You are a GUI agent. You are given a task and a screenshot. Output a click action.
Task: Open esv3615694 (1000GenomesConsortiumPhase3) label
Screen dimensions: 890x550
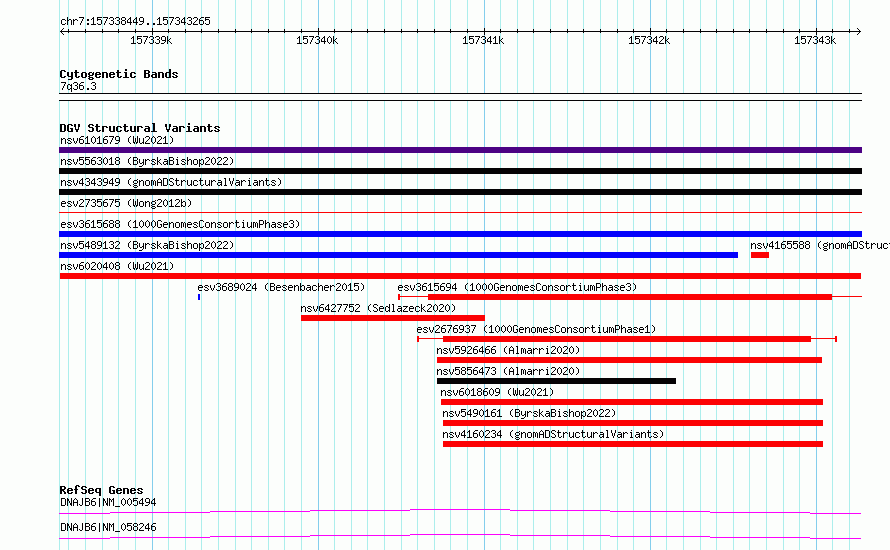click(517, 287)
